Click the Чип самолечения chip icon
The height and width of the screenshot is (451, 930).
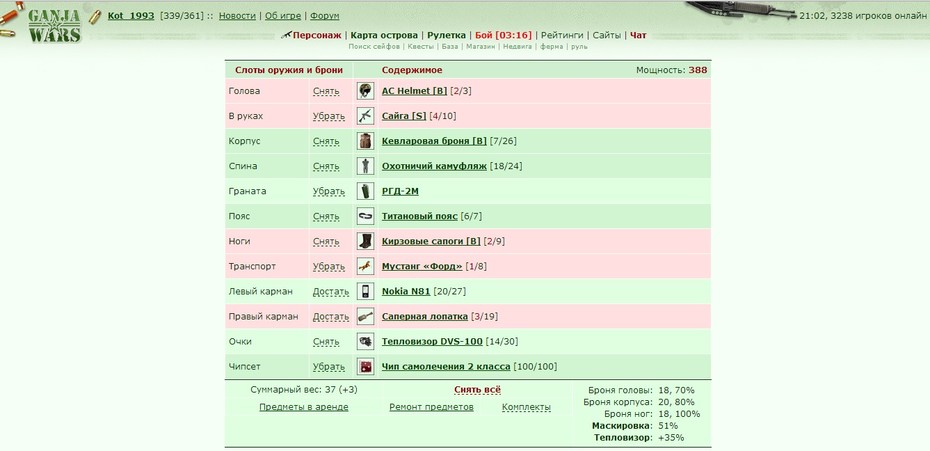[365, 367]
